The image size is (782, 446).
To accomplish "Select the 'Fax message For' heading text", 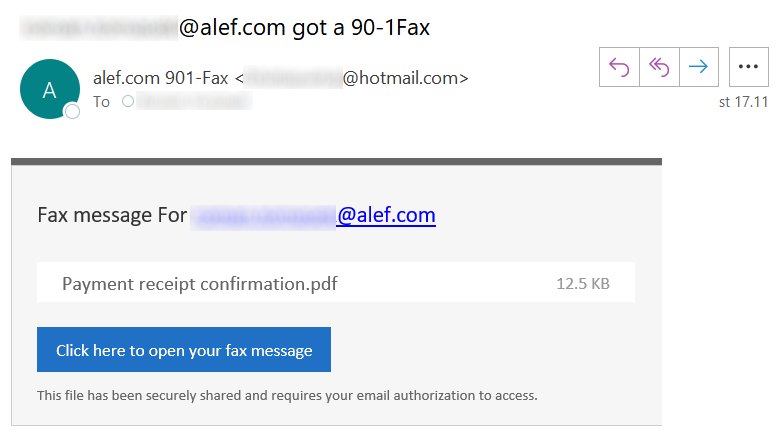I will pos(112,216).
